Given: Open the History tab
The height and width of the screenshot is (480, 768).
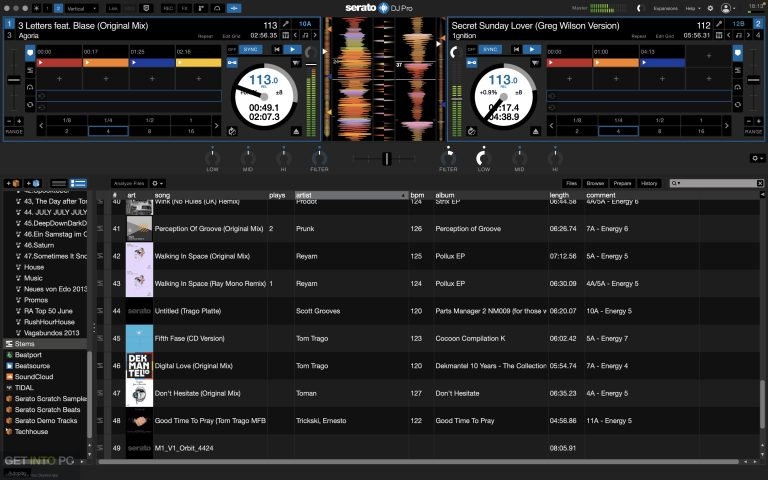Looking at the screenshot, I should (x=649, y=183).
